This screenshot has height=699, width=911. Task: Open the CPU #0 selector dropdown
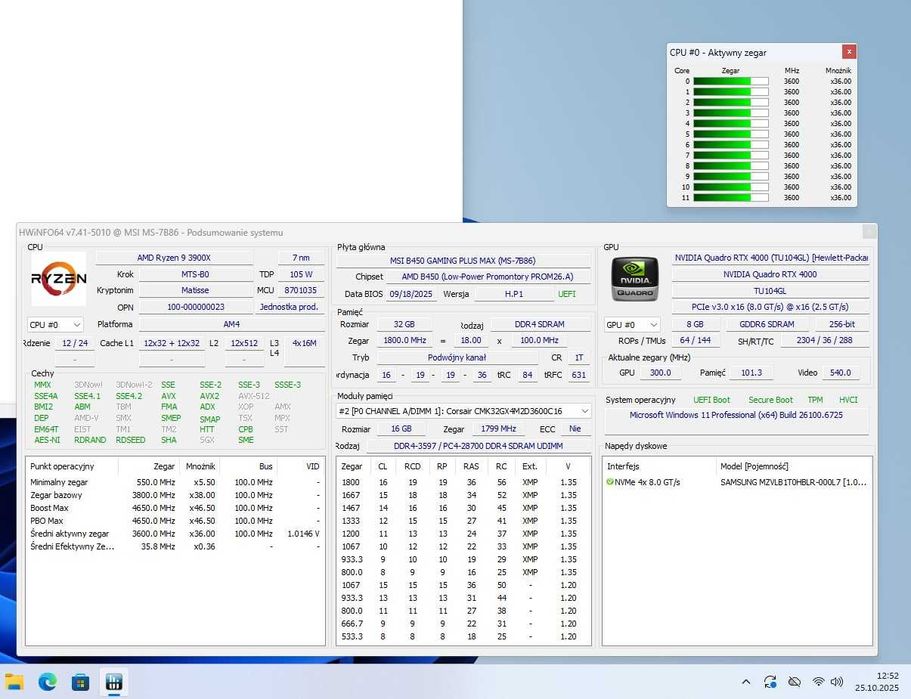click(x=55, y=325)
